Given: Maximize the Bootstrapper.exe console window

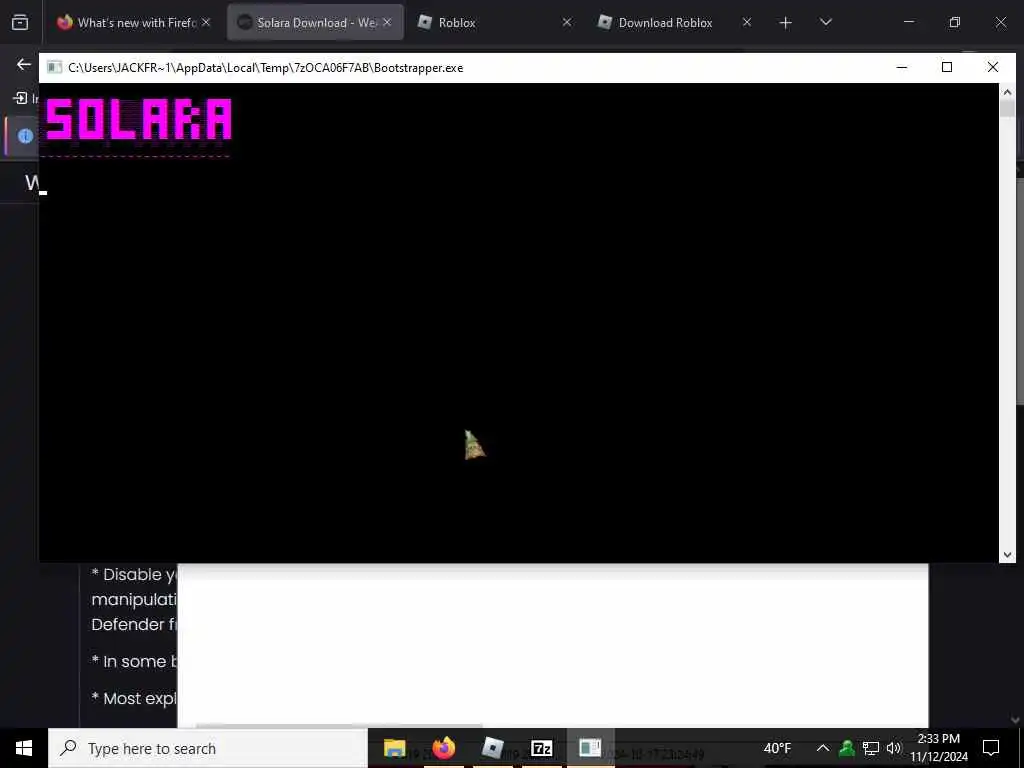Looking at the screenshot, I should pos(947,67).
